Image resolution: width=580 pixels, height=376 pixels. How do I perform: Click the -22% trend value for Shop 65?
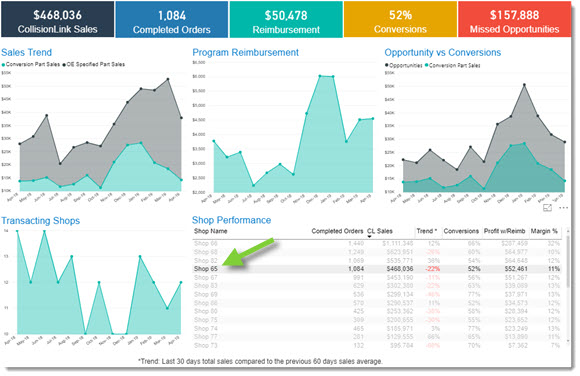[433, 269]
